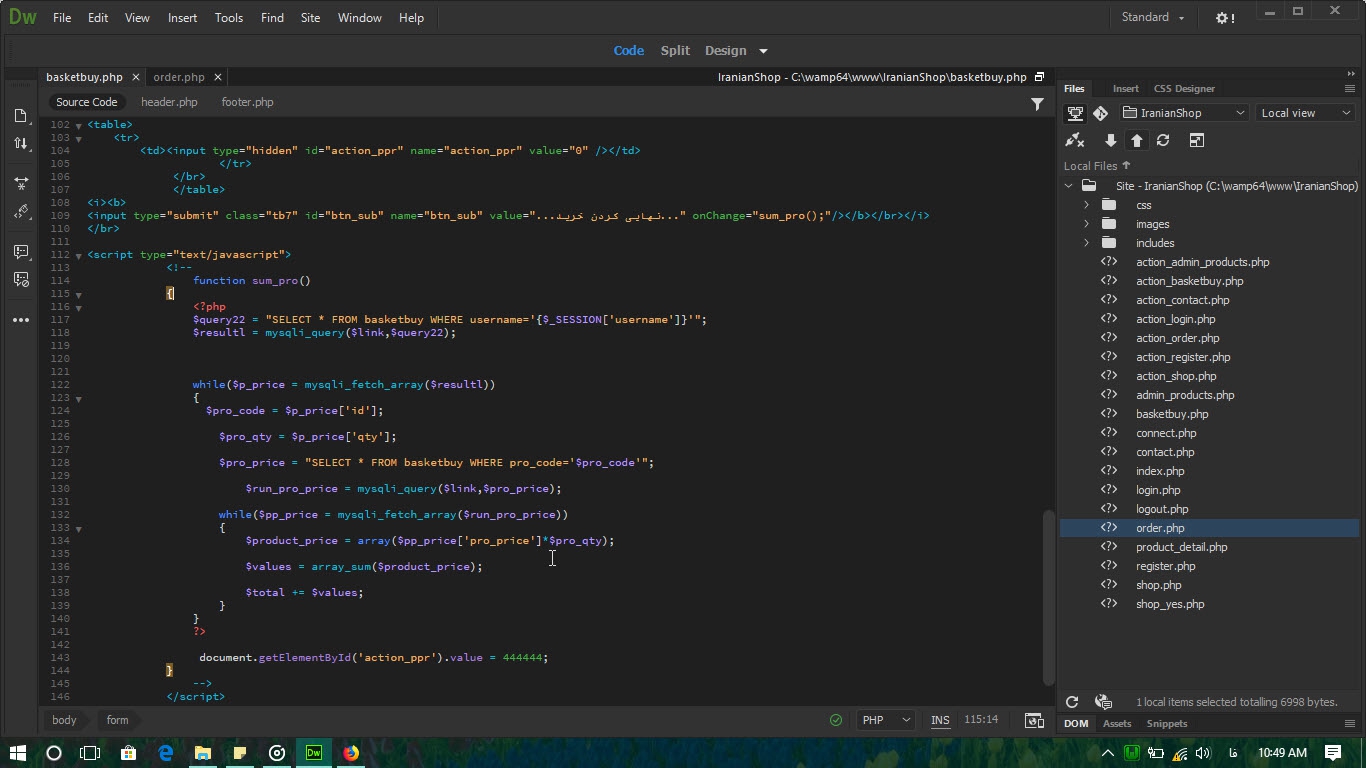Expand css folder in Files tree

pyautogui.click(x=1087, y=205)
